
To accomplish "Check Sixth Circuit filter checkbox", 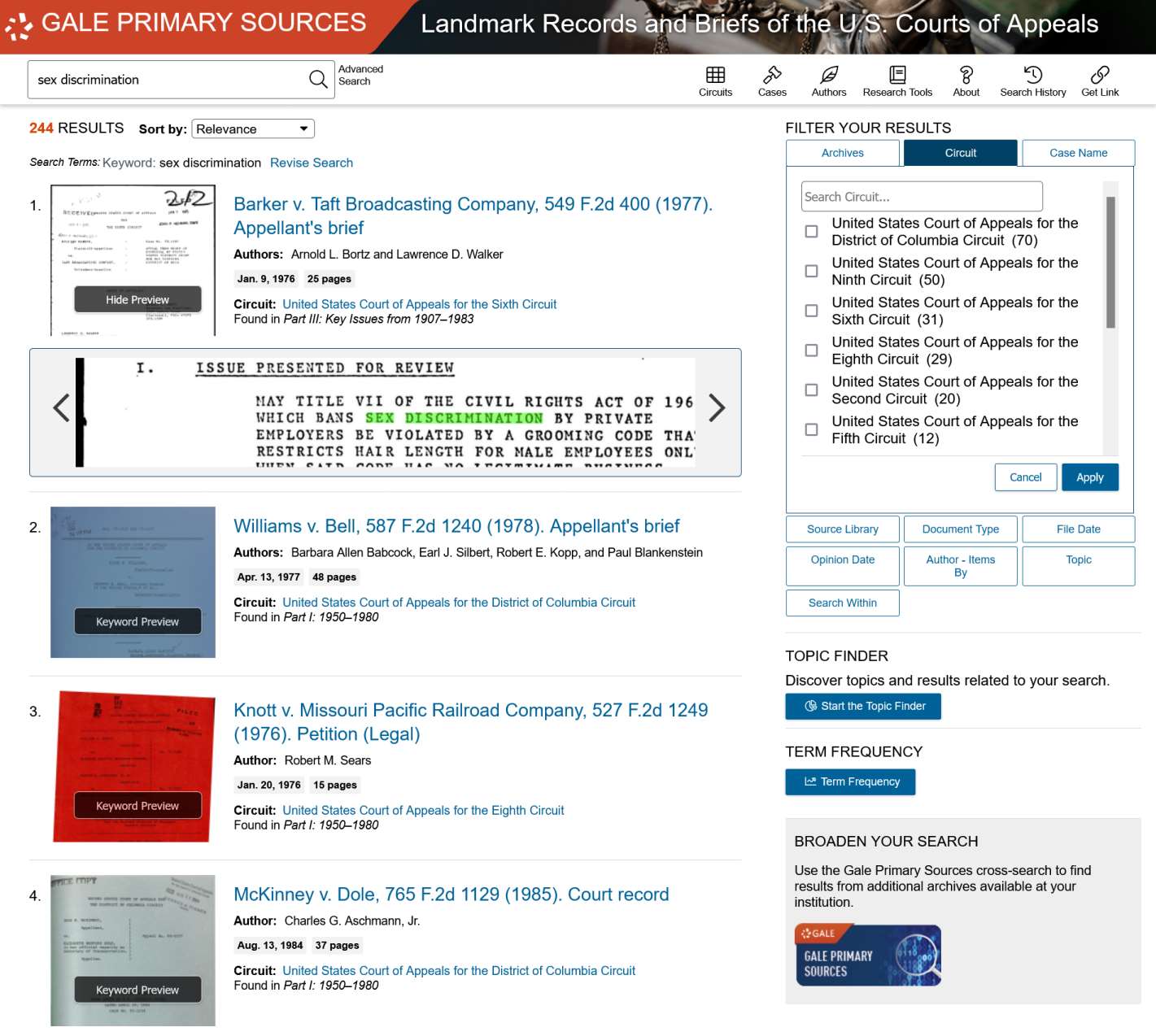I will tap(811, 311).
